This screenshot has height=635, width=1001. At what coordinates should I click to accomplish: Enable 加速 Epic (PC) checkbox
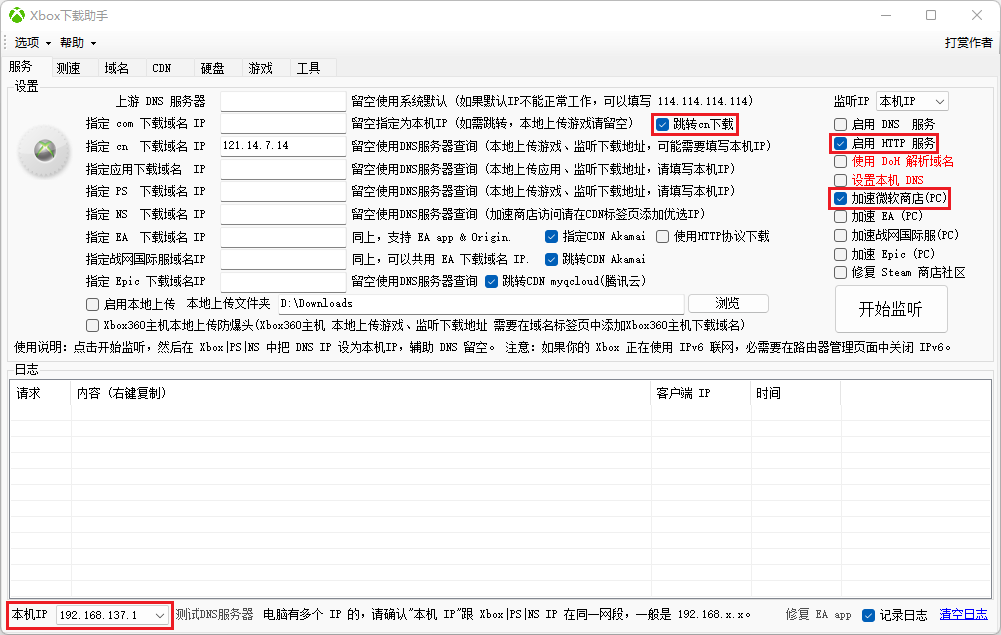click(x=841, y=255)
